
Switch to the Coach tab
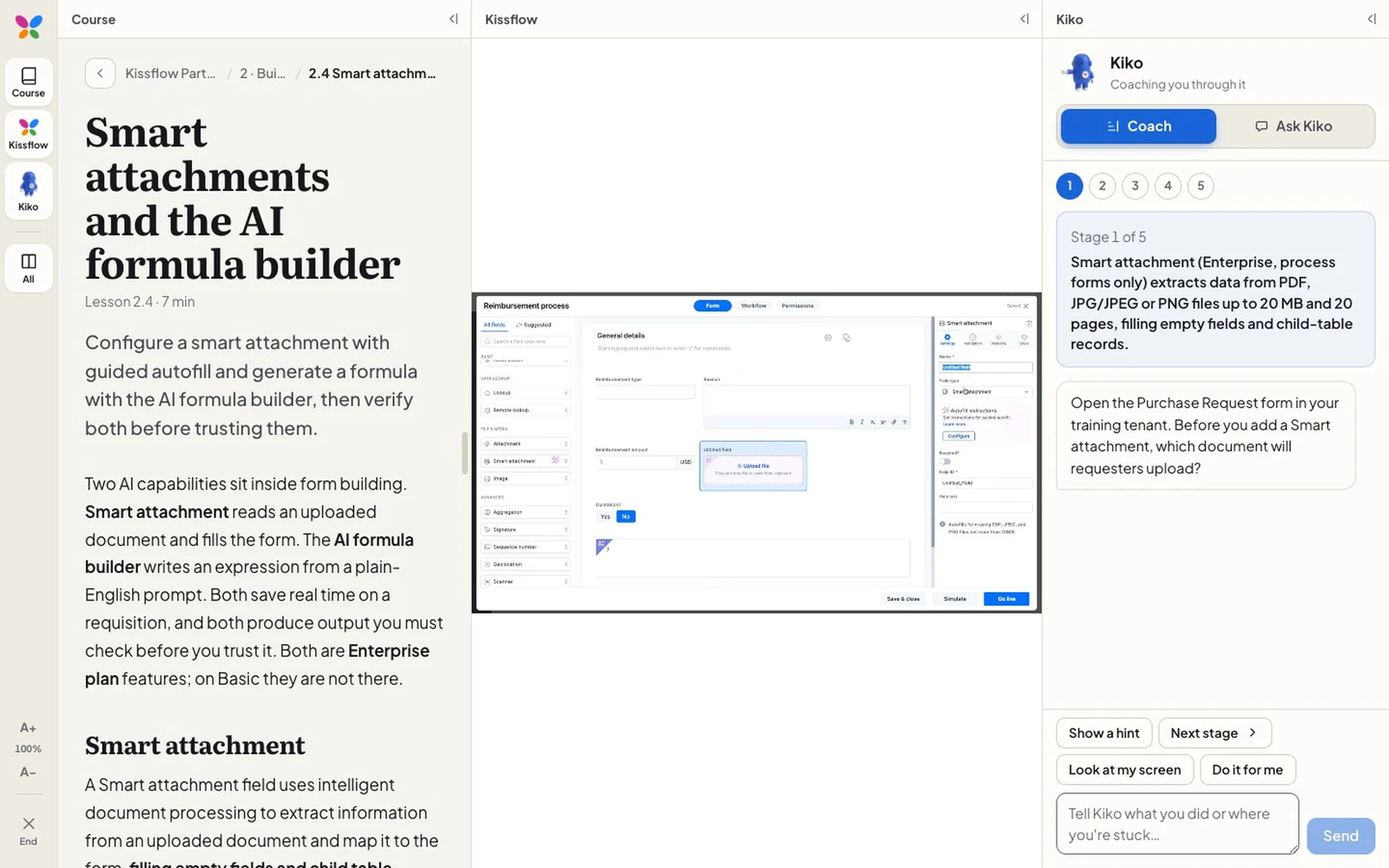coord(1138,126)
